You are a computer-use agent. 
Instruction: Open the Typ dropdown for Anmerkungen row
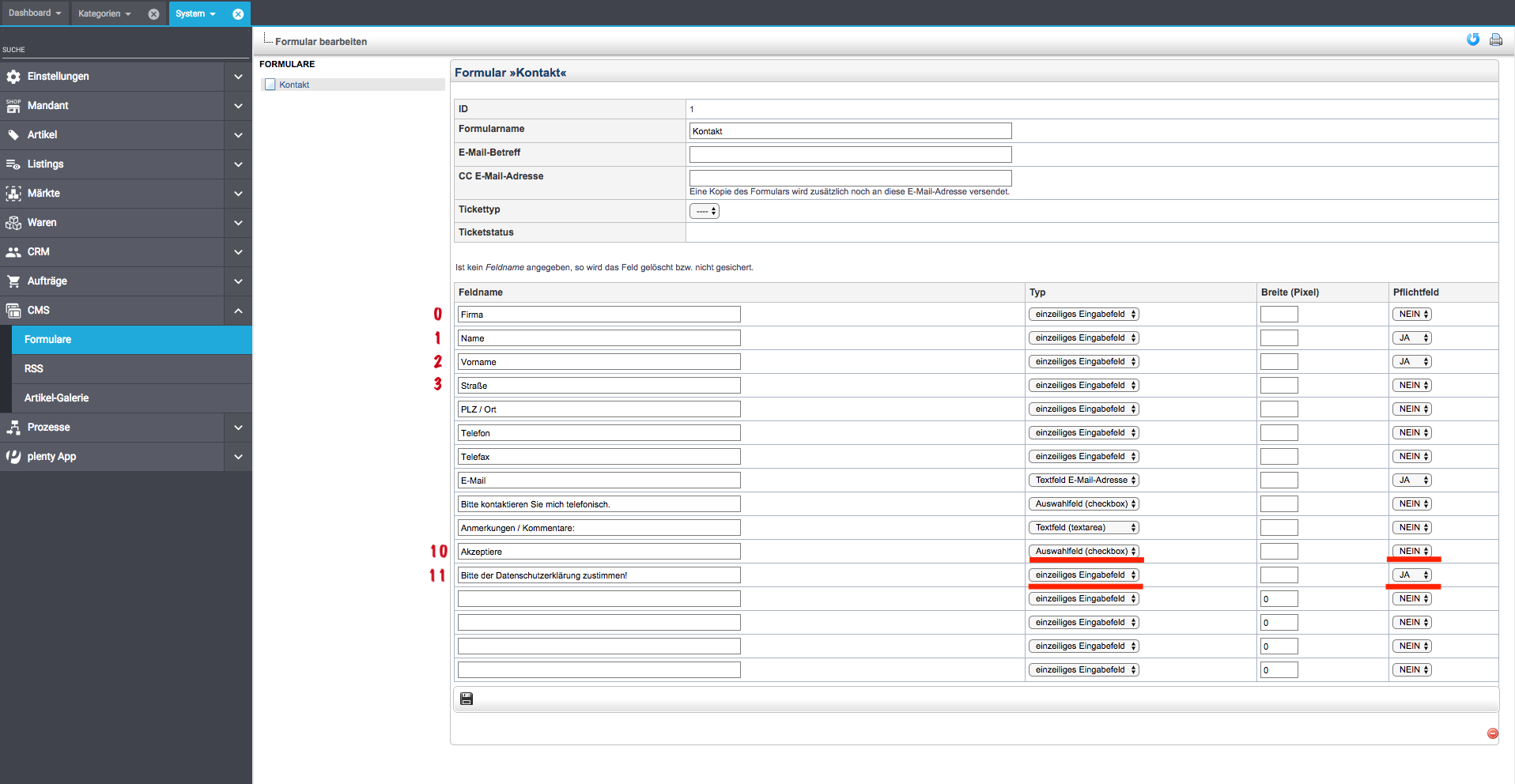(1084, 528)
